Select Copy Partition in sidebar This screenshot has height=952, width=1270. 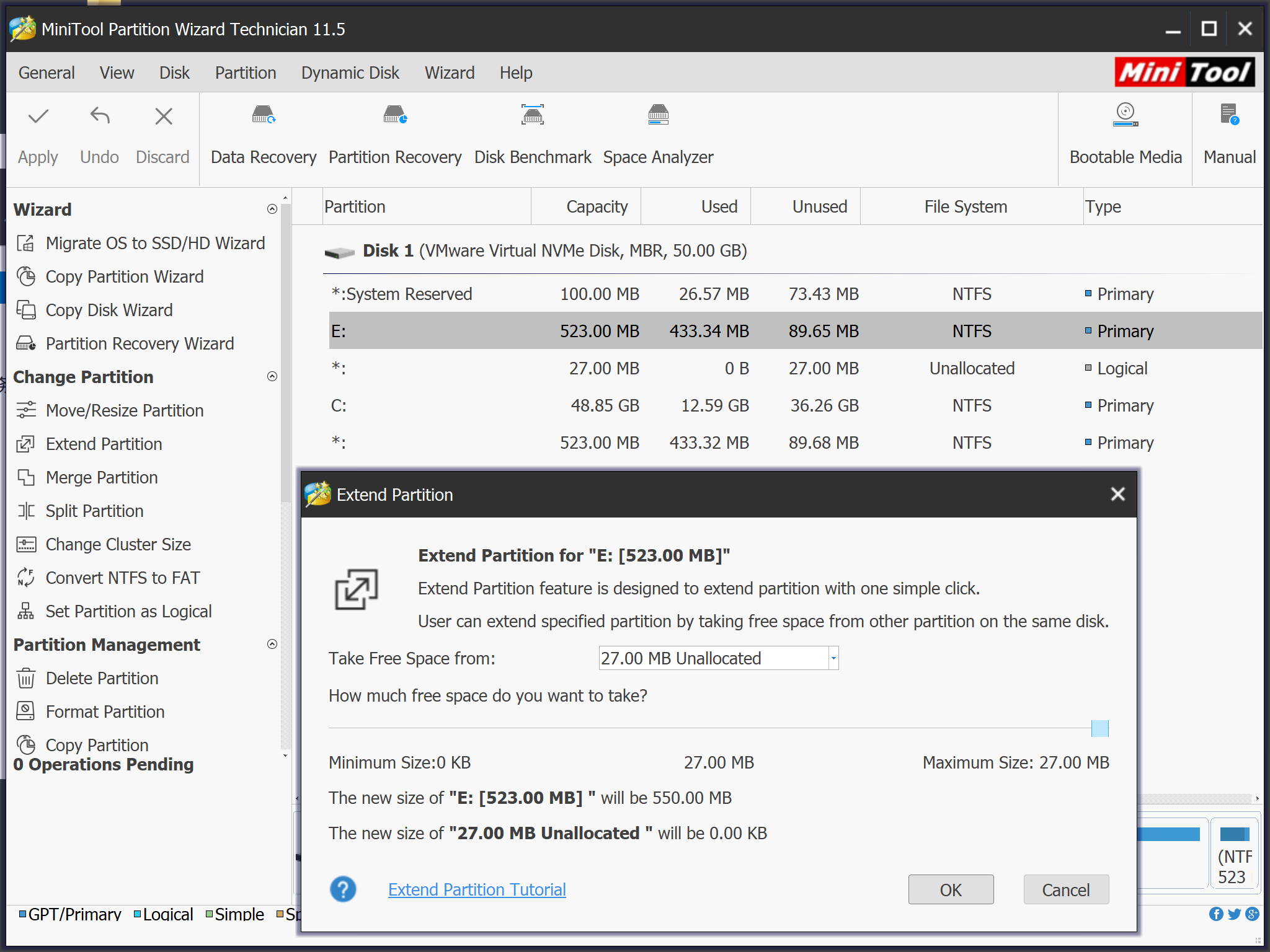pos(82,745)
